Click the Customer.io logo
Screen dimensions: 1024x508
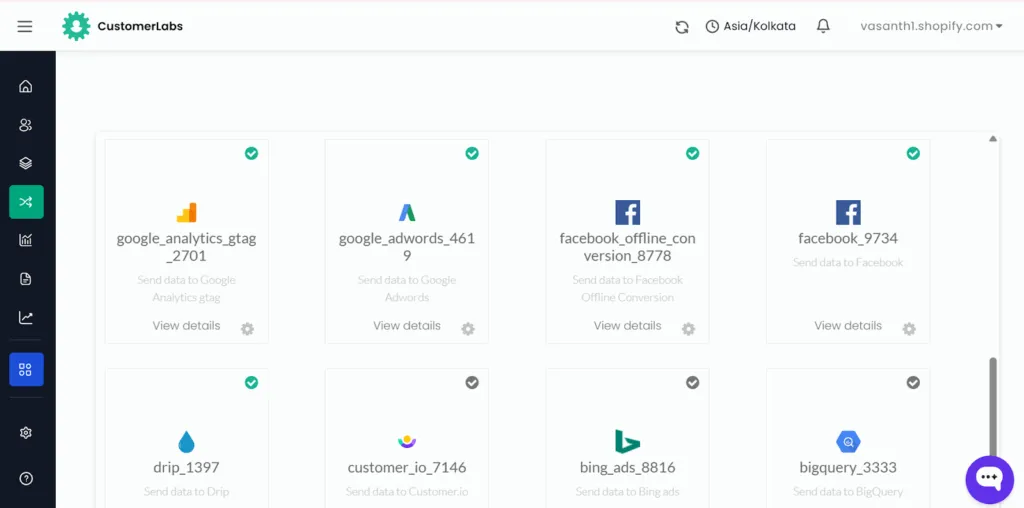point(407,442)
